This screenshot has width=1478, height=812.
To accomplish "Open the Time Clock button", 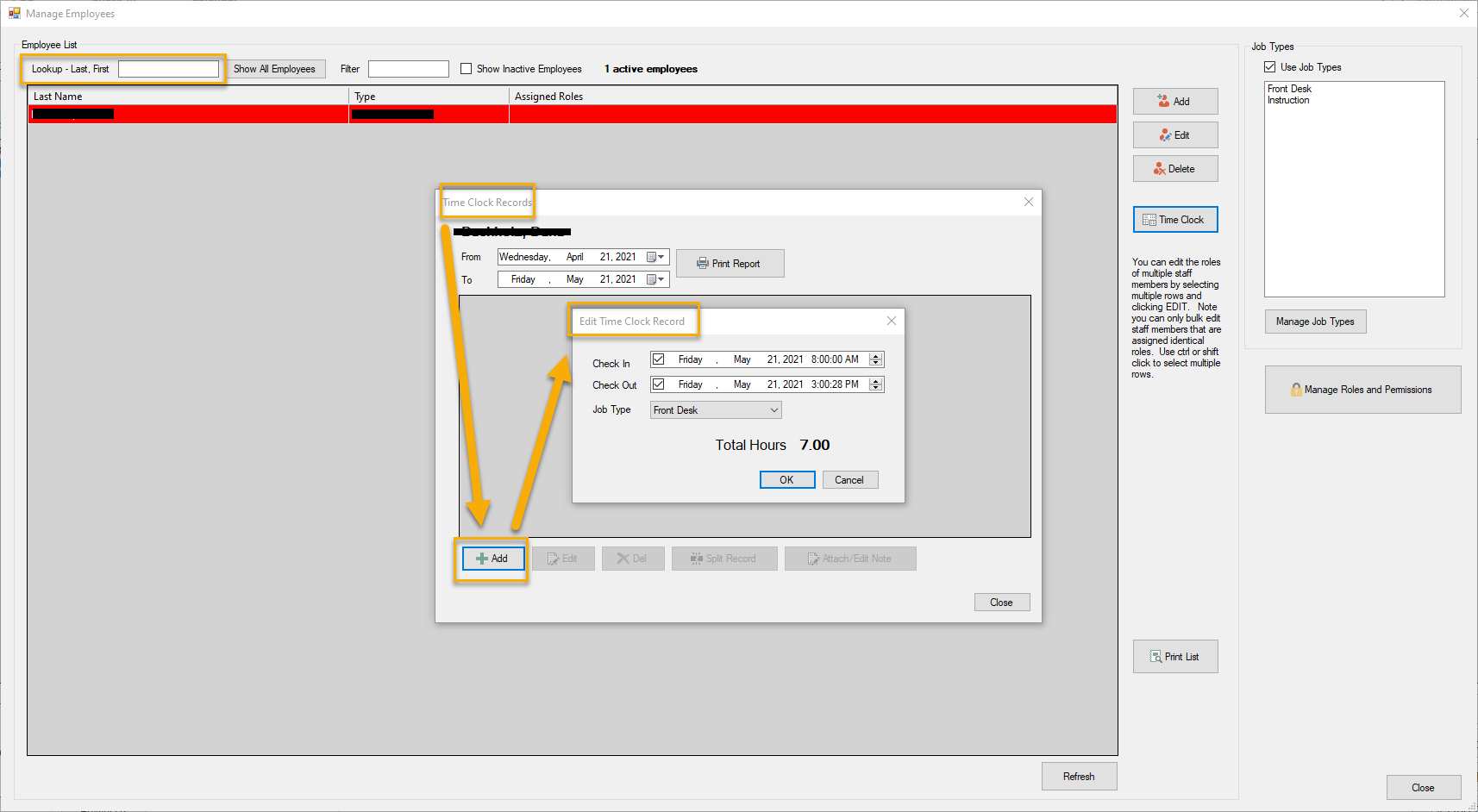I will coord(1175,220).
